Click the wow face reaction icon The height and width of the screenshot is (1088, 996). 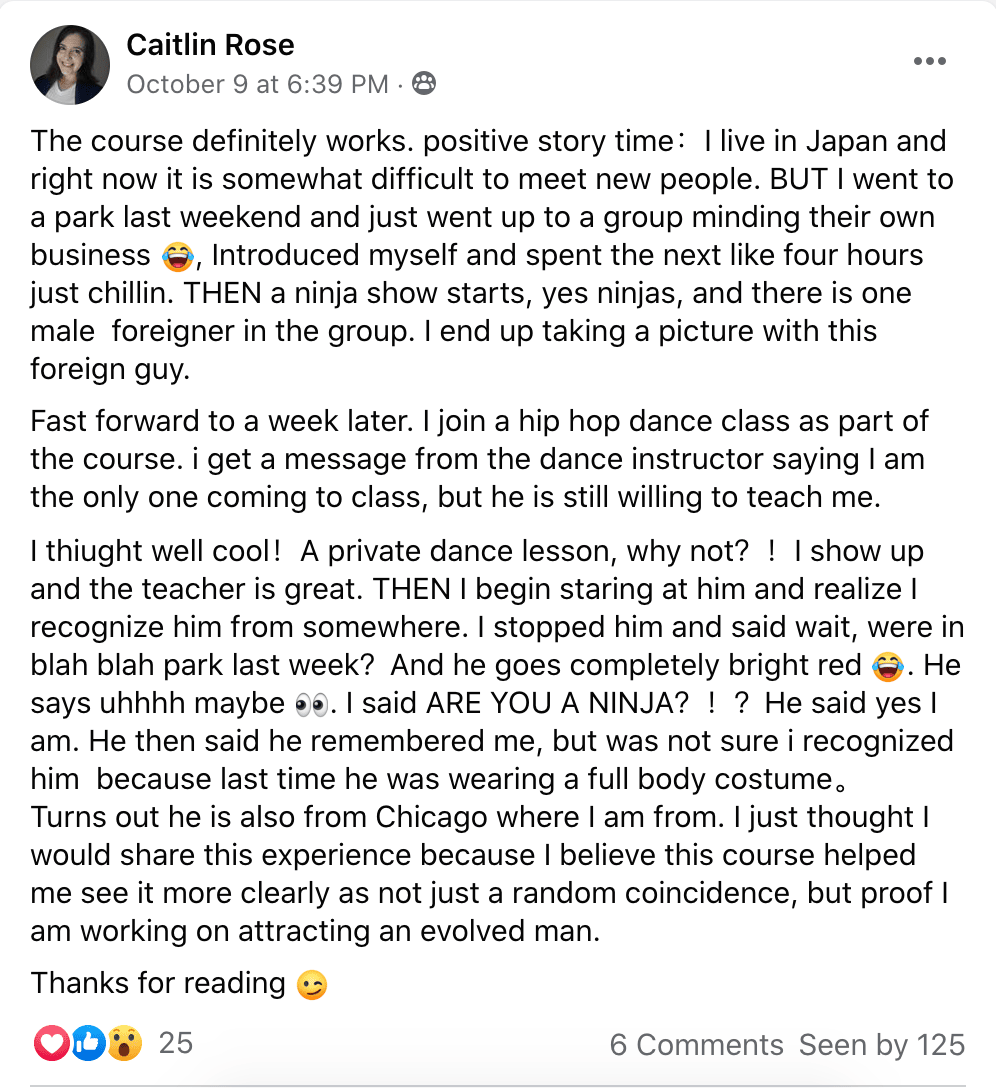point(125,1044)
